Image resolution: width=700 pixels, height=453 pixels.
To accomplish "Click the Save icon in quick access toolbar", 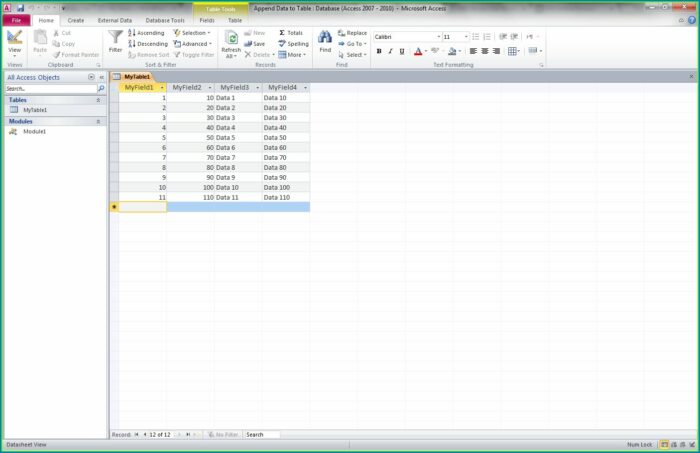I will [21, 8].
